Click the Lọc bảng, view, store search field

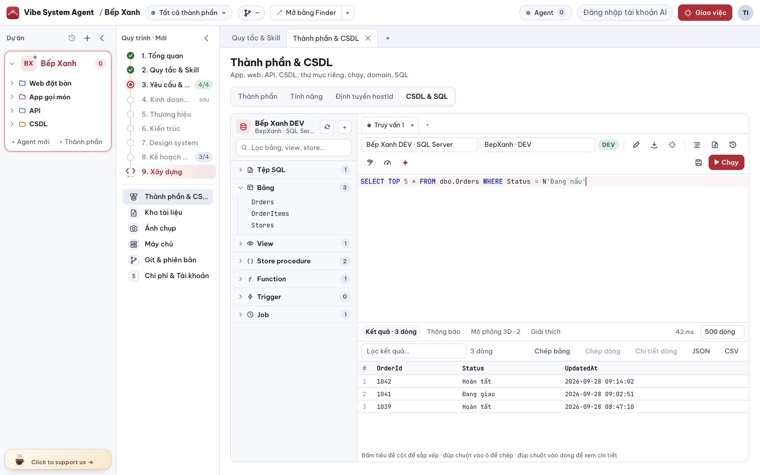click(294, 147)
